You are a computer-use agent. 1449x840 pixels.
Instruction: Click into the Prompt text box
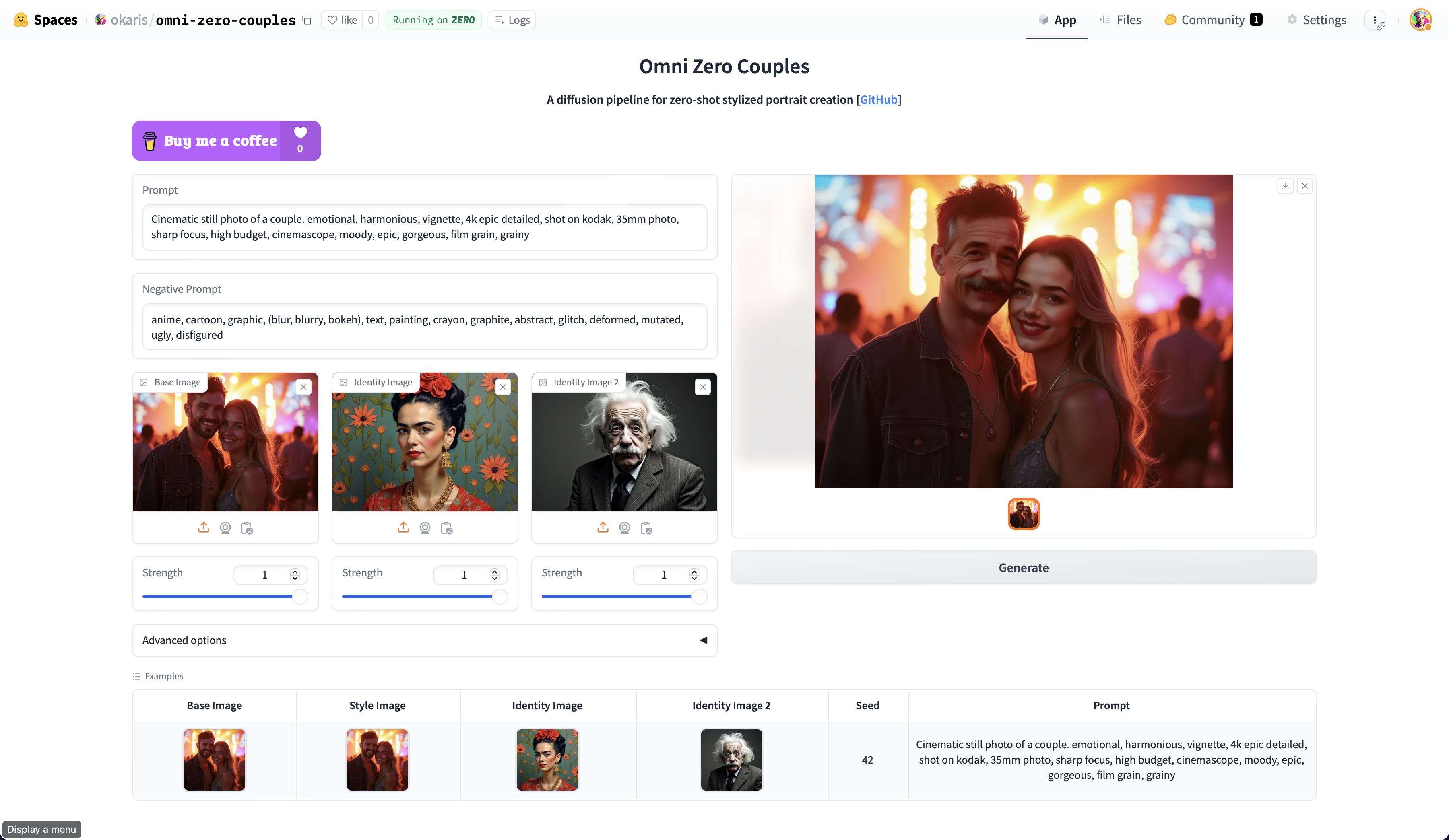click(x=425, y=227)
